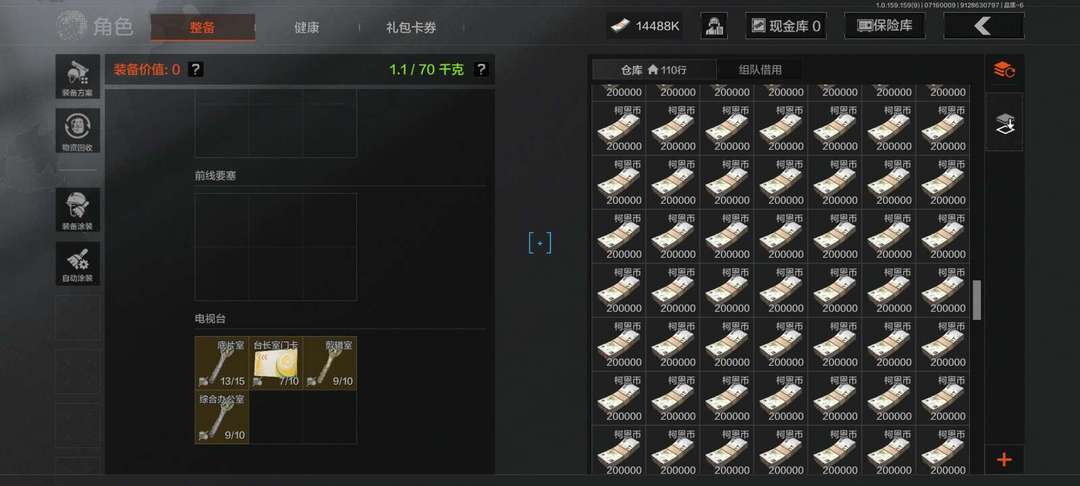Select the 台长室门卡 keycard item

(276, 363)
